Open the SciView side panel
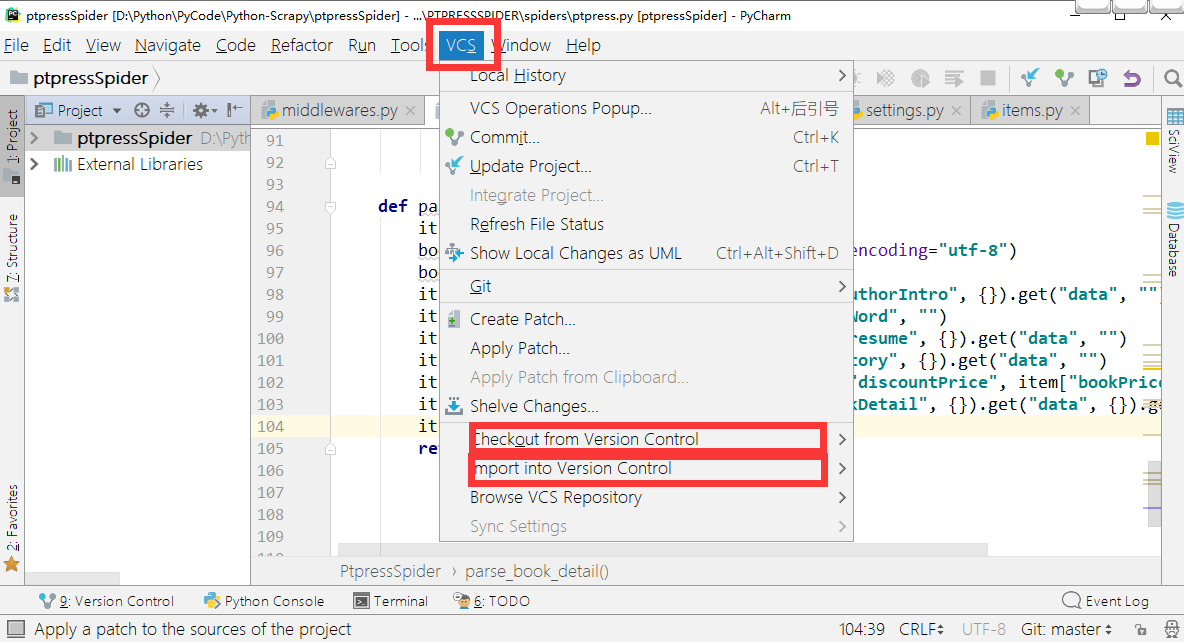 (1174, 141)
